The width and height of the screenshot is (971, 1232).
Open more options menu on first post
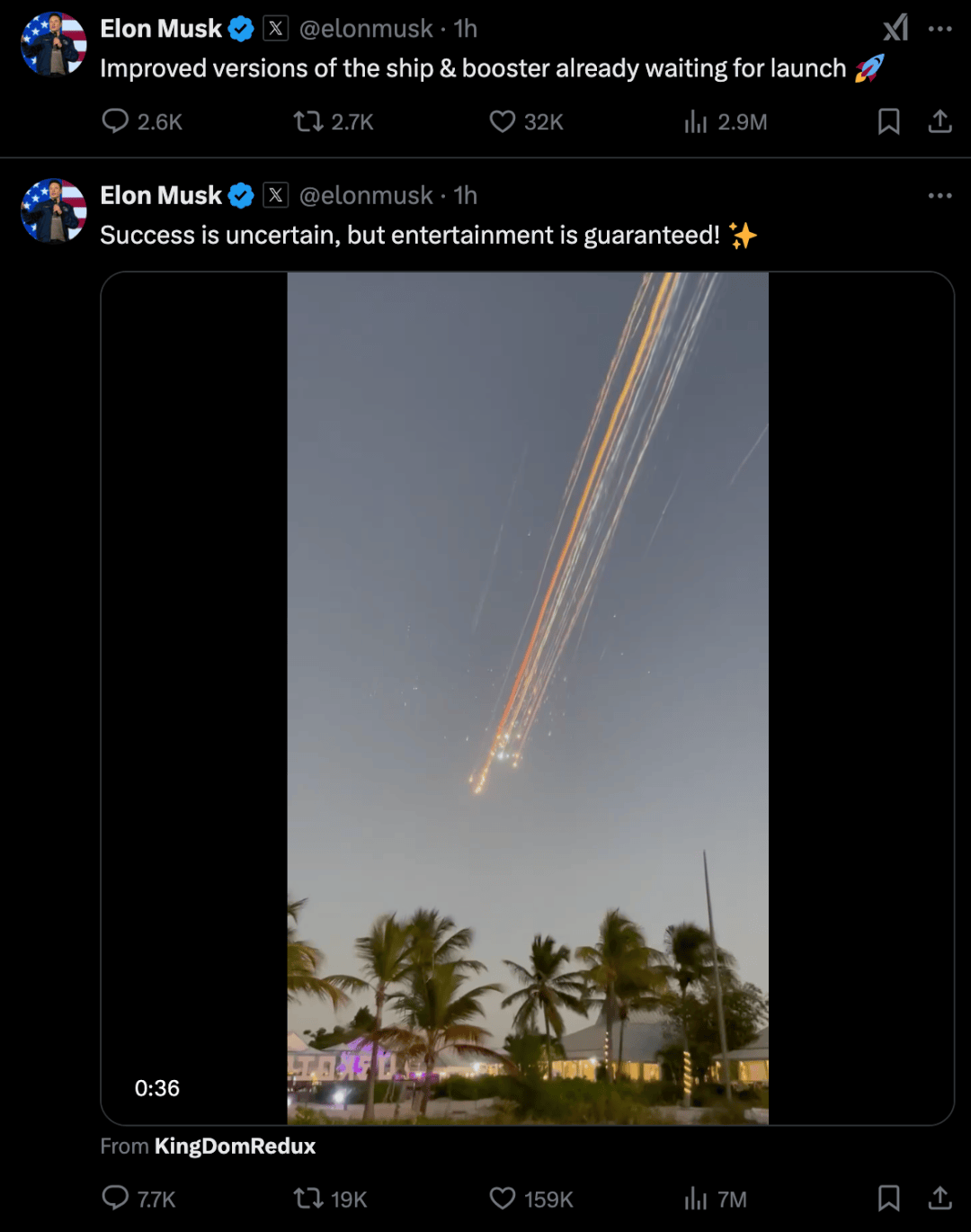[940, 29]
